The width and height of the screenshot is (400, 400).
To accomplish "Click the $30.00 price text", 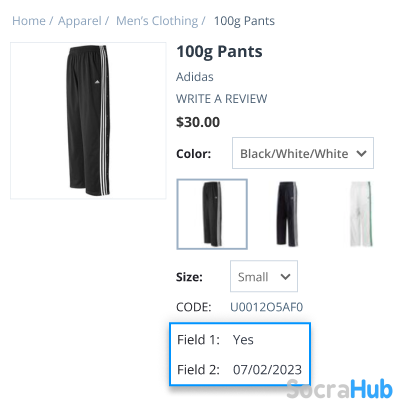I will (198, 122).
